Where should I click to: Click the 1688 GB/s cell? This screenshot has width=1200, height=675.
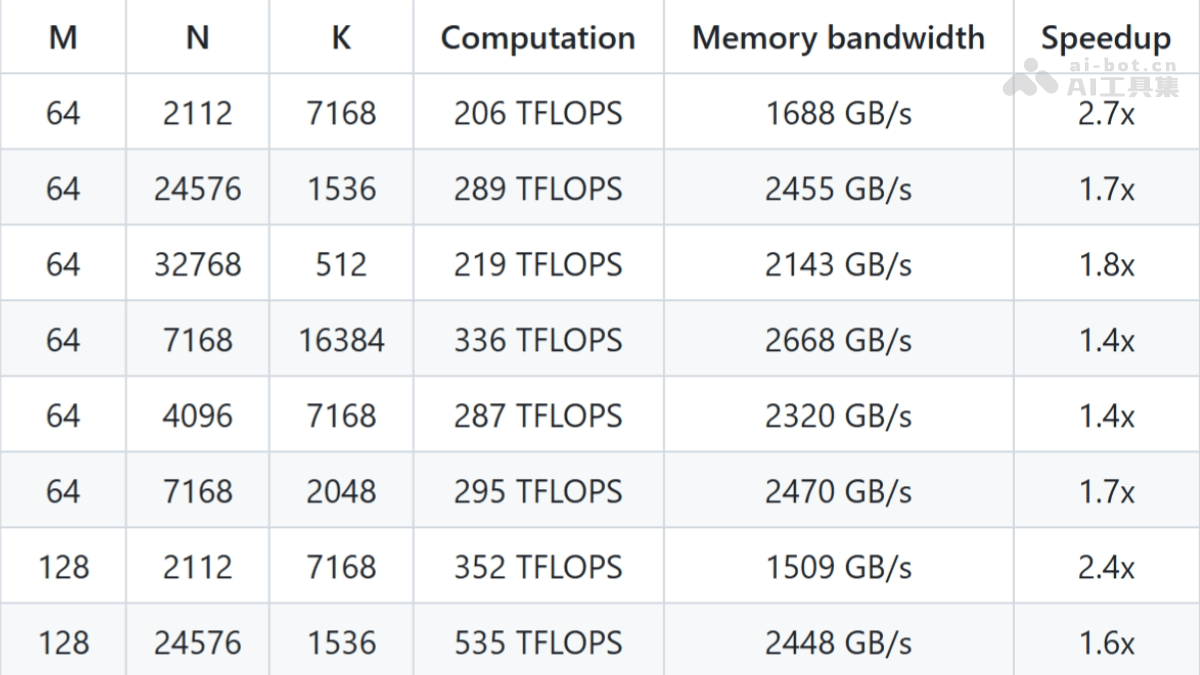click(838, 113)
